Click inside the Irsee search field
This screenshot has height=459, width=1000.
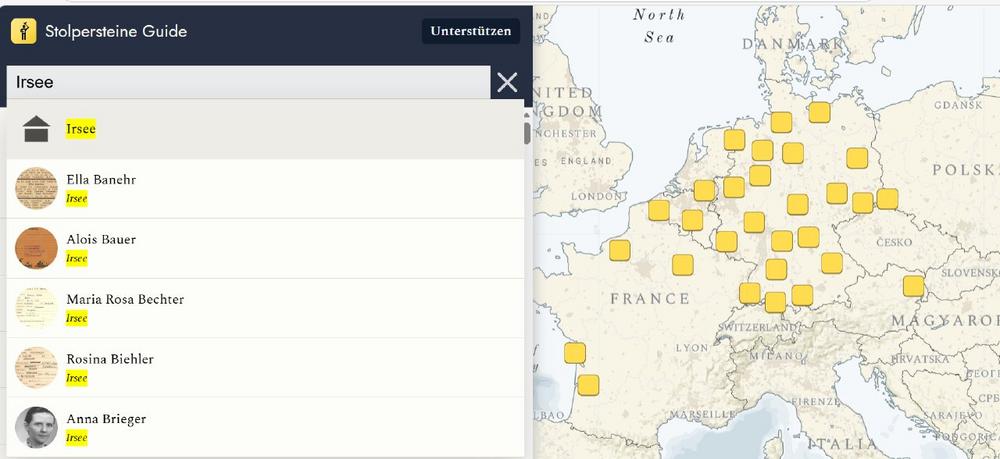click(248, 82)
